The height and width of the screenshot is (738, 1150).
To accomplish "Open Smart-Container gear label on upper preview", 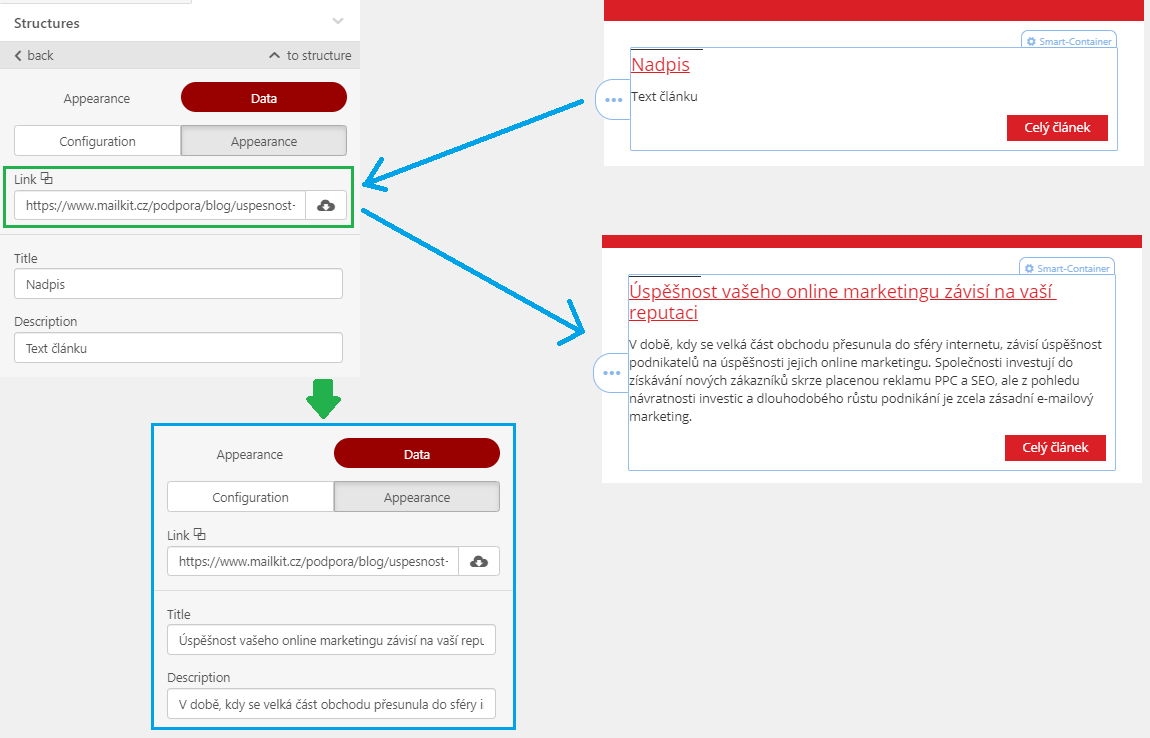I will [1069, 41].
